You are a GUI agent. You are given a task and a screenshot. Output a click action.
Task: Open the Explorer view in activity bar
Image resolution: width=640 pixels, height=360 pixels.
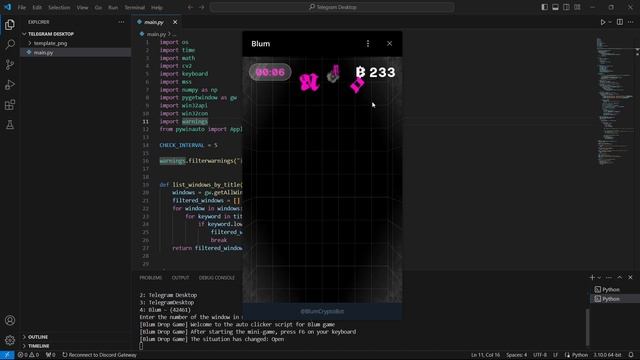click(10, 24)
